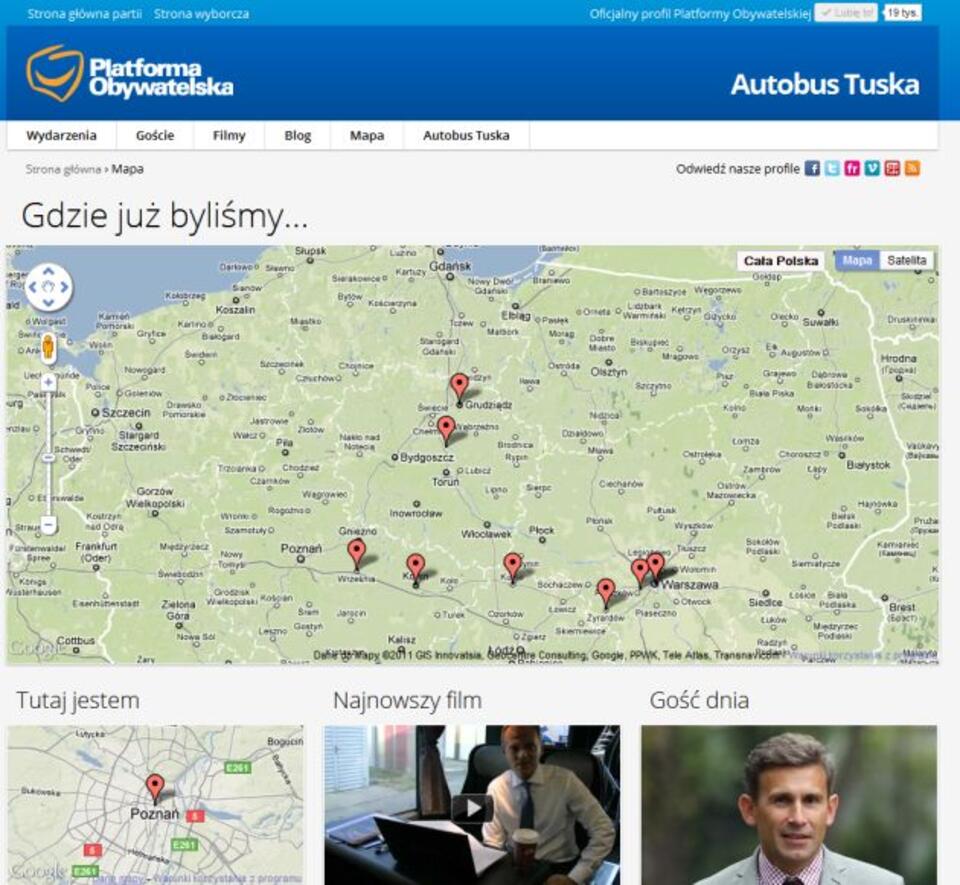The width and height of the screenshot is (960, 885).
Task: Play the Najnowszy film video
Action: tap(472, 808)
